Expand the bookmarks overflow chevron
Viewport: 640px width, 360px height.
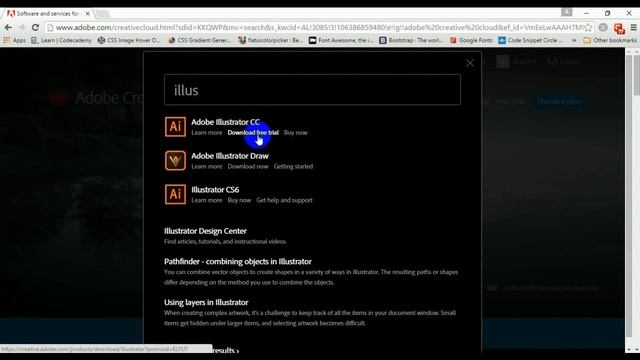(x=574, y=40)
